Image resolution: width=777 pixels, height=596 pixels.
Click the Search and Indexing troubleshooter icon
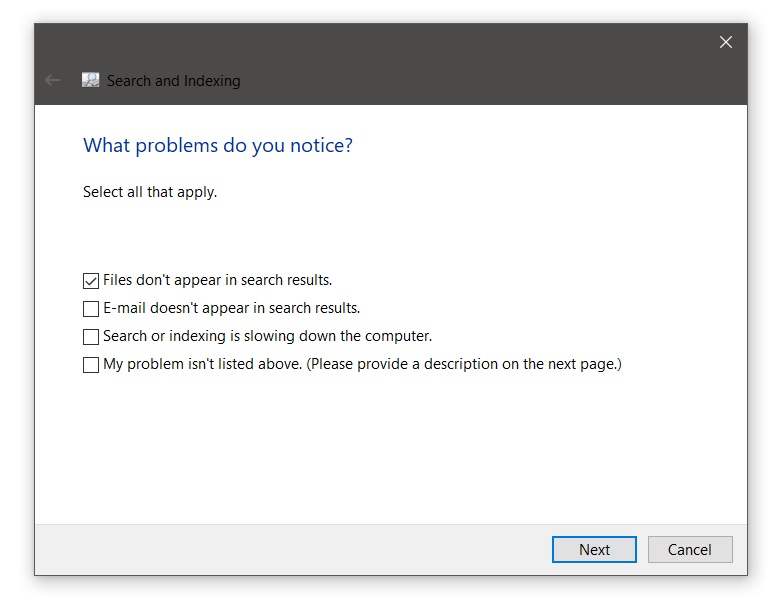point(90,80)
